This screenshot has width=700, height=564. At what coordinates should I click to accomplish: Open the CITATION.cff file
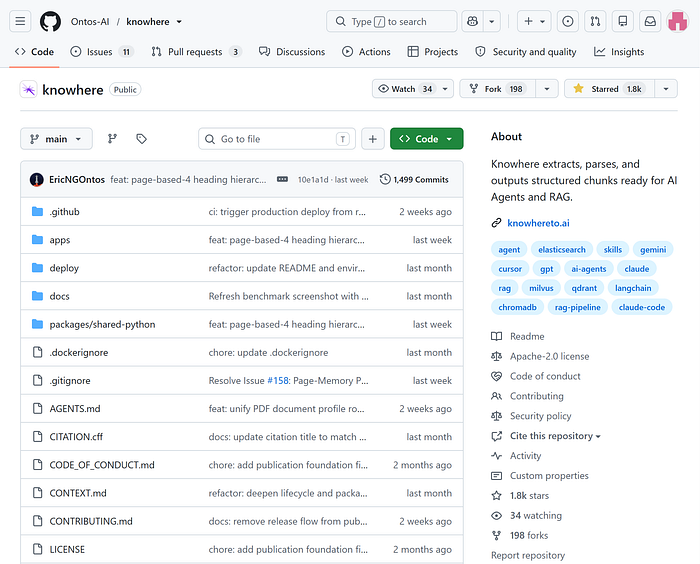point(76,437)
